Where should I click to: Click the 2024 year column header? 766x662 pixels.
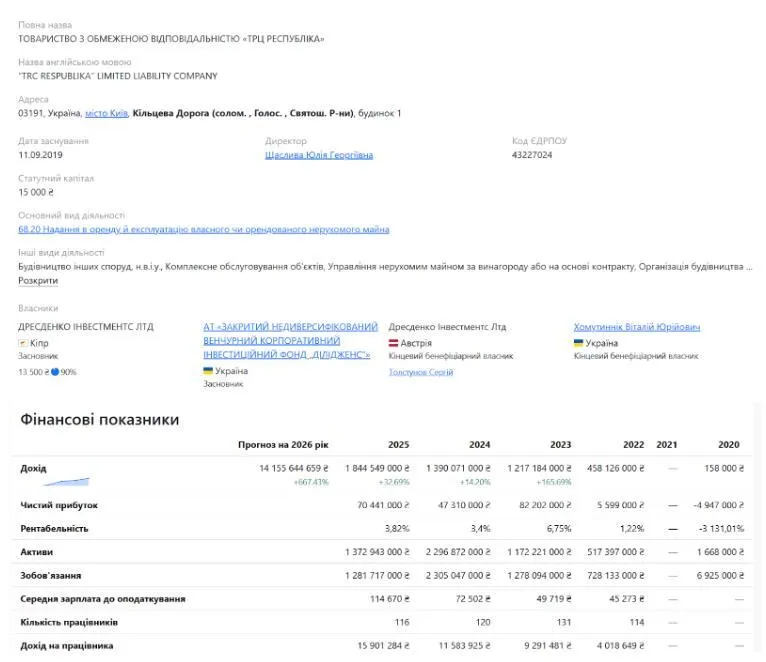pyautogui.click(x=480, y=445)
